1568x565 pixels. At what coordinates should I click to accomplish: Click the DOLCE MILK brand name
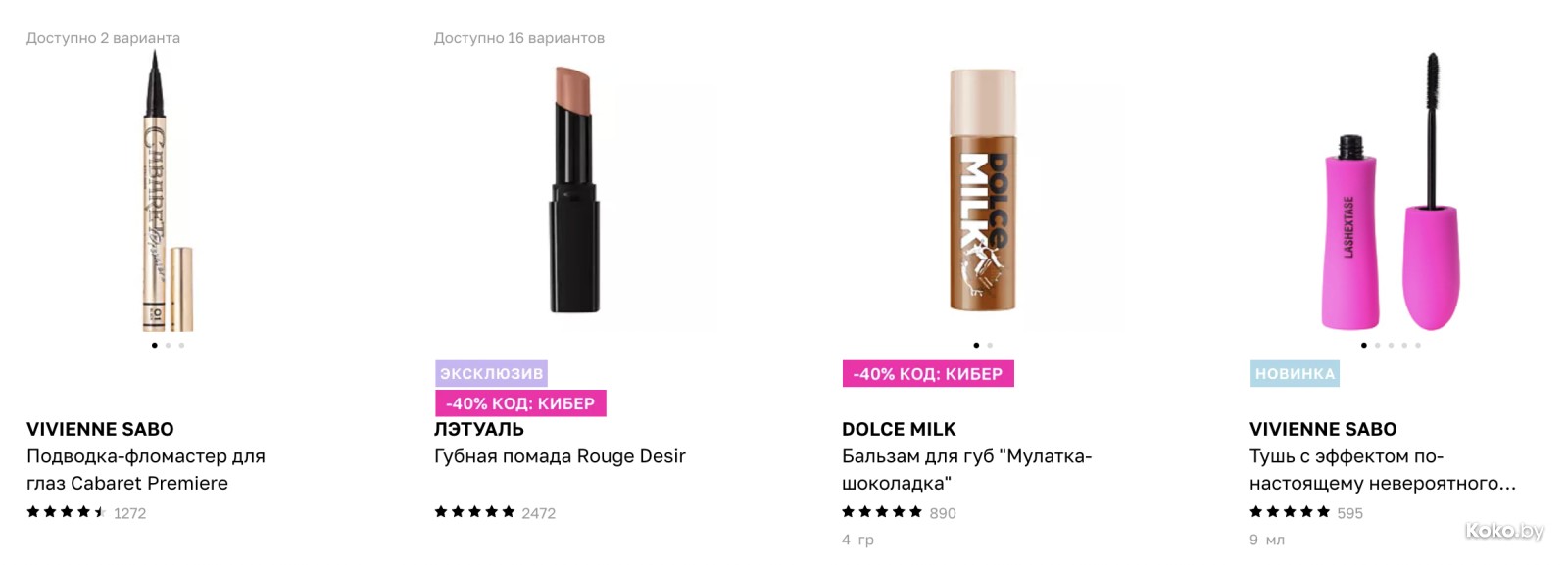(x=899, y=429)
